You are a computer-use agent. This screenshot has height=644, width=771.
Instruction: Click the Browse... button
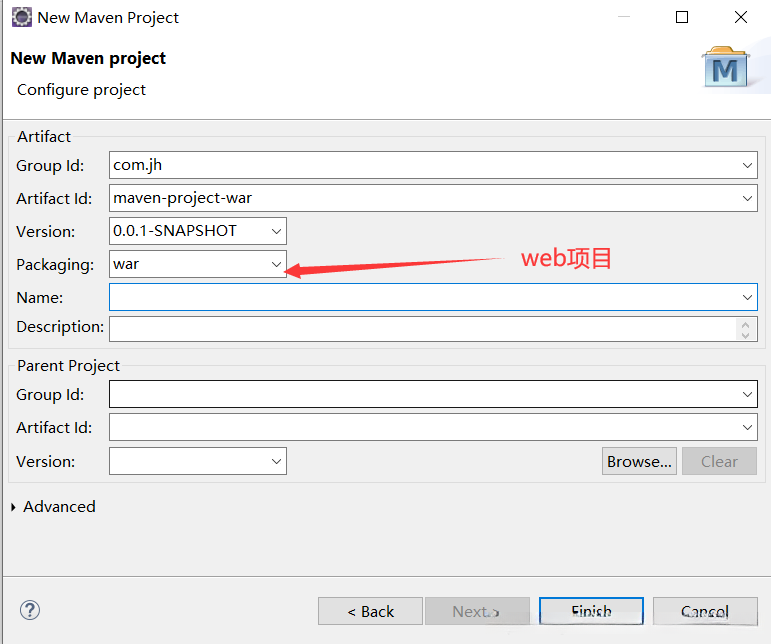639,461
